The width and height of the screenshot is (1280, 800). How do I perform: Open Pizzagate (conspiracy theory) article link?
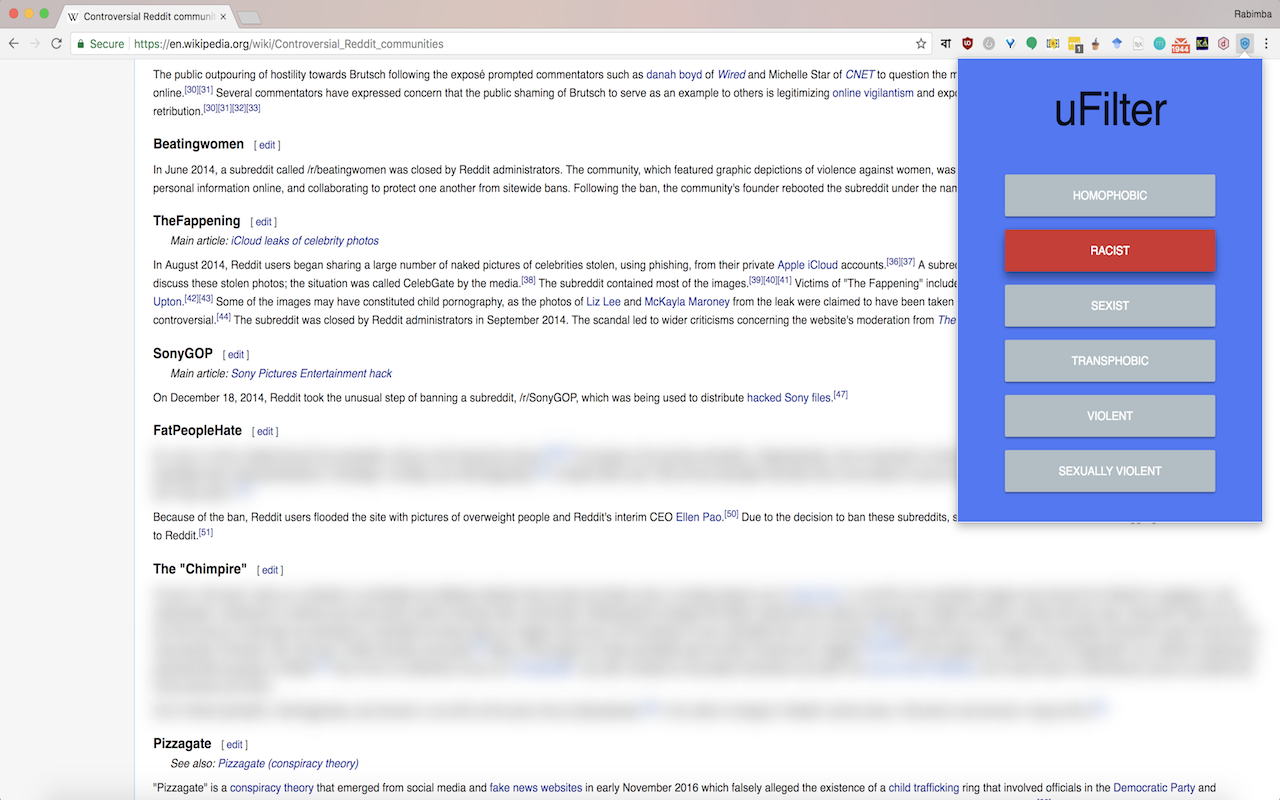click(x=288, y=764)
